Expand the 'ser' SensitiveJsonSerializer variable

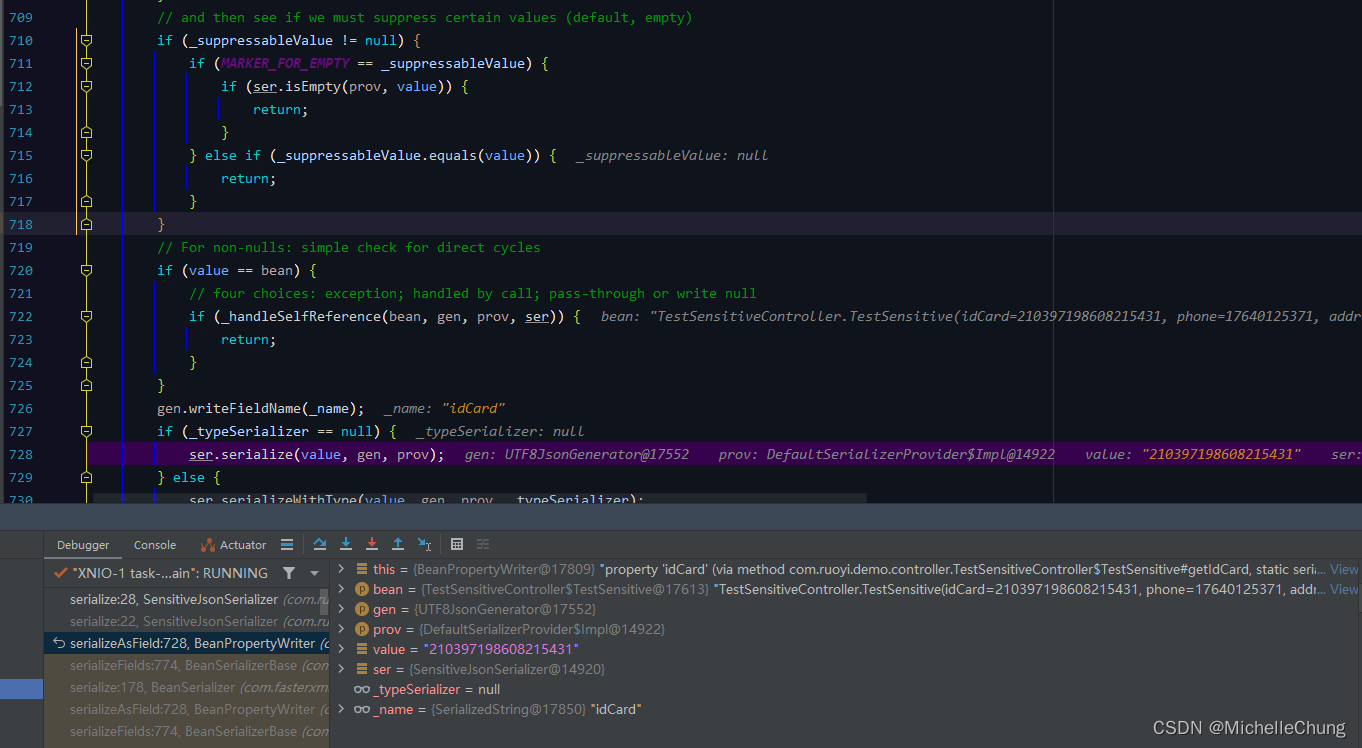click(x=341, y=669)
